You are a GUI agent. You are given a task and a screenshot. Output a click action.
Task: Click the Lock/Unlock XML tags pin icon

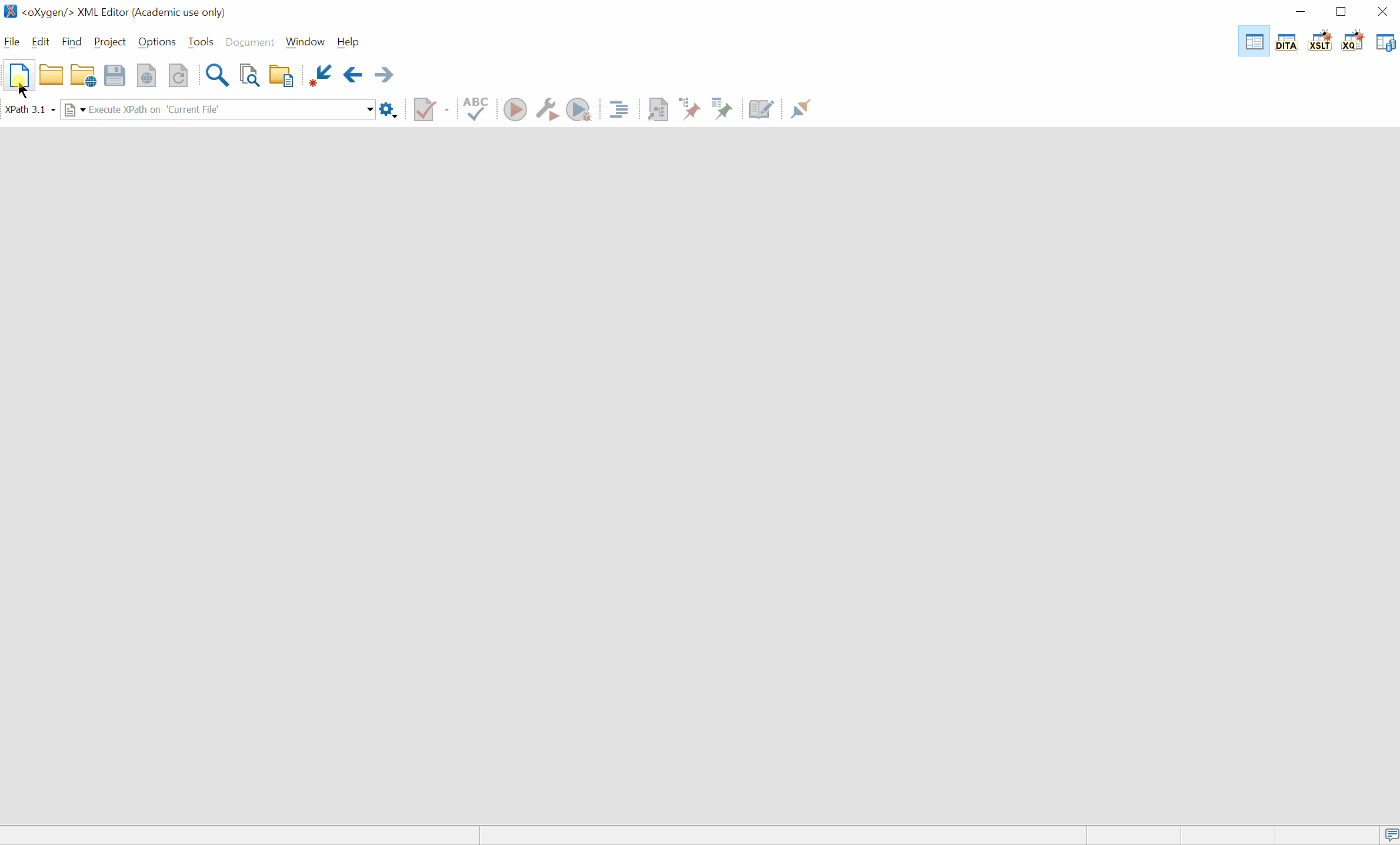pos(690,109)
